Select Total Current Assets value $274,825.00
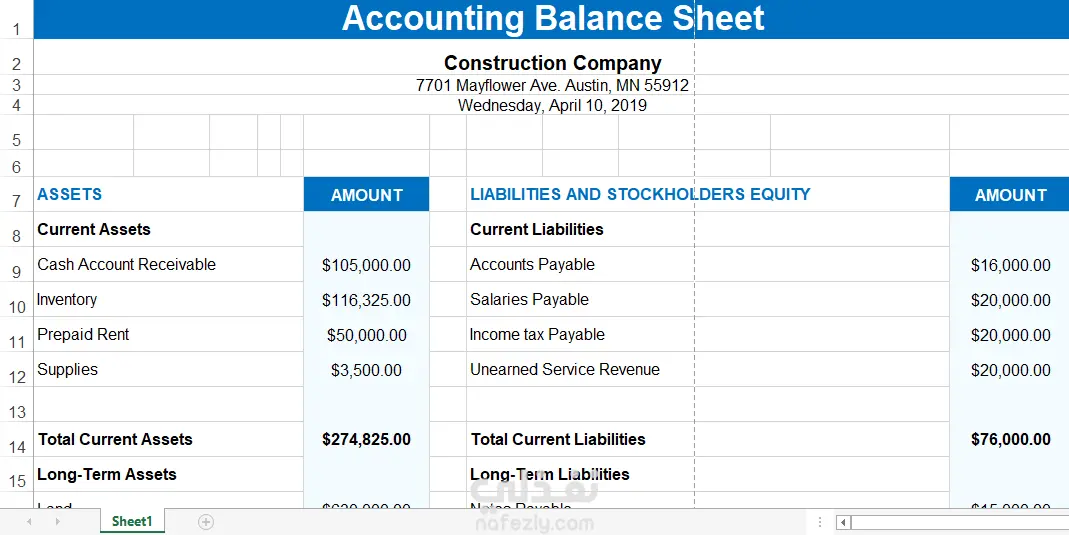Viewport: 1069px width, 535px height. click(367, 440)
